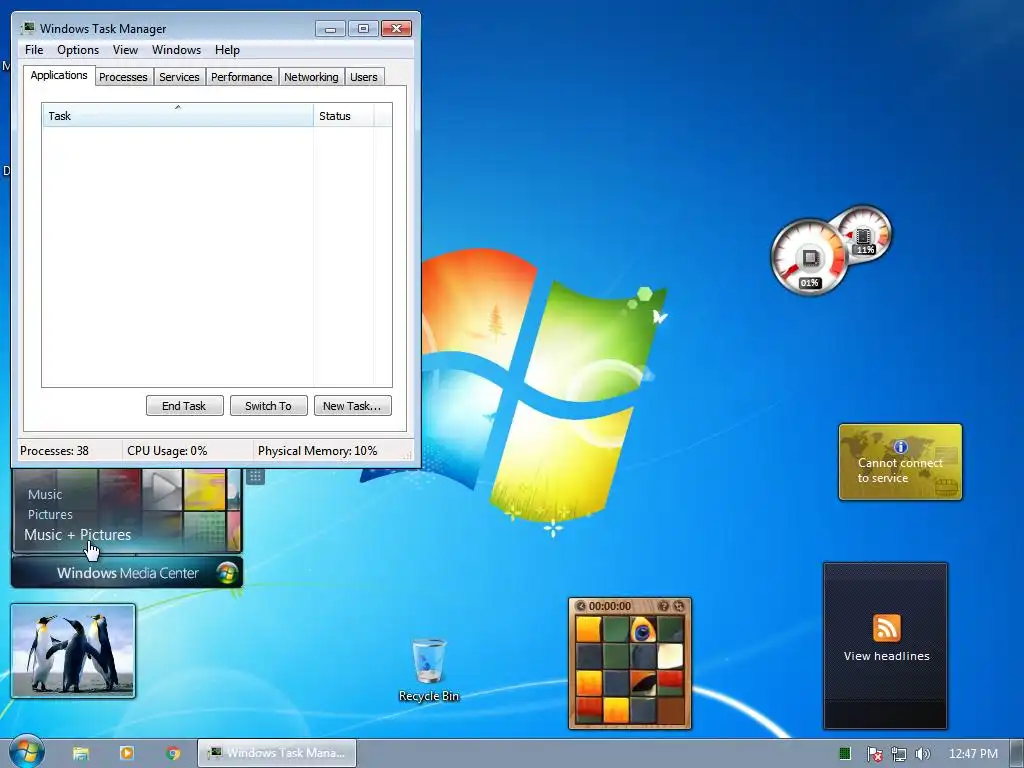Launch Google Chrome from taskbar
This screenshot has width=1024, height=768.
[x=173, y=753]
